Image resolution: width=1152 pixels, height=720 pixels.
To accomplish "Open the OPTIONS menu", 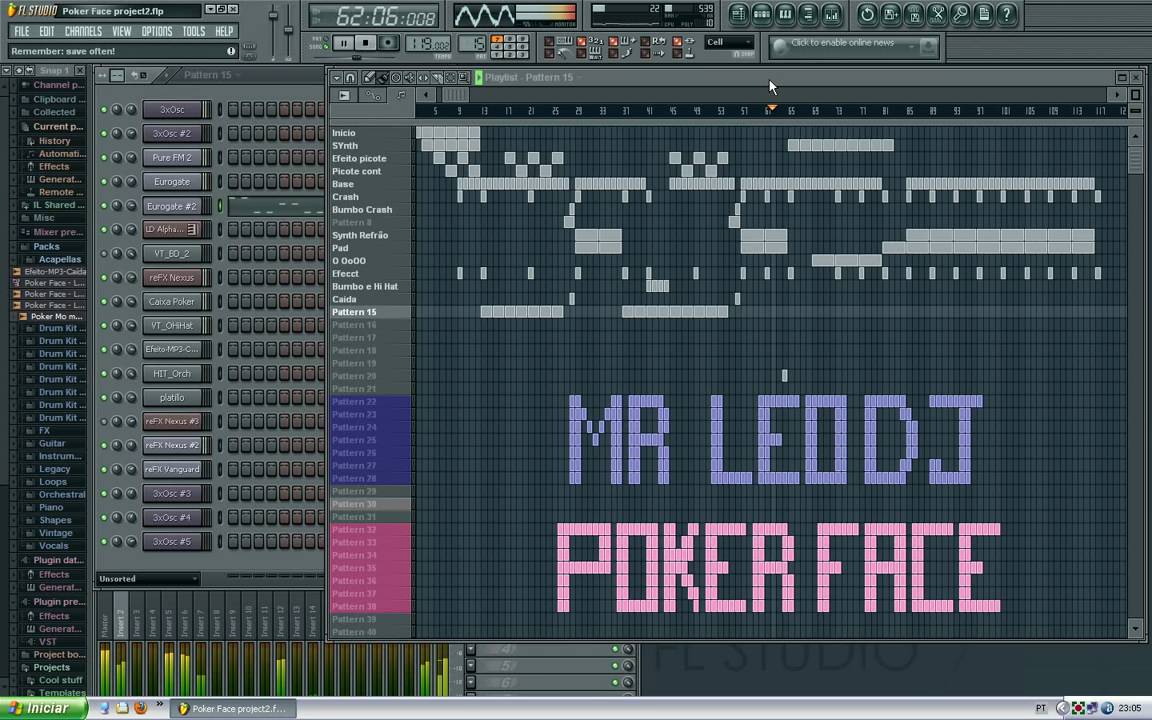I will [x=156, y=32].
